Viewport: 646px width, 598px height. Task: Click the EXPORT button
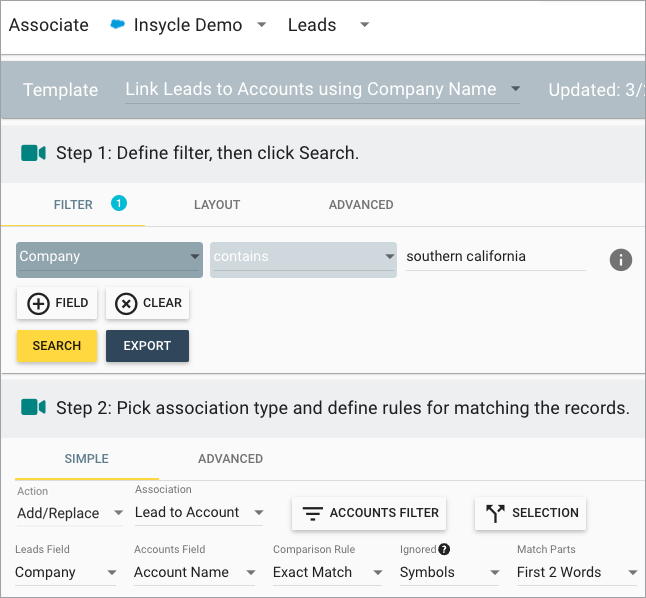147,346
